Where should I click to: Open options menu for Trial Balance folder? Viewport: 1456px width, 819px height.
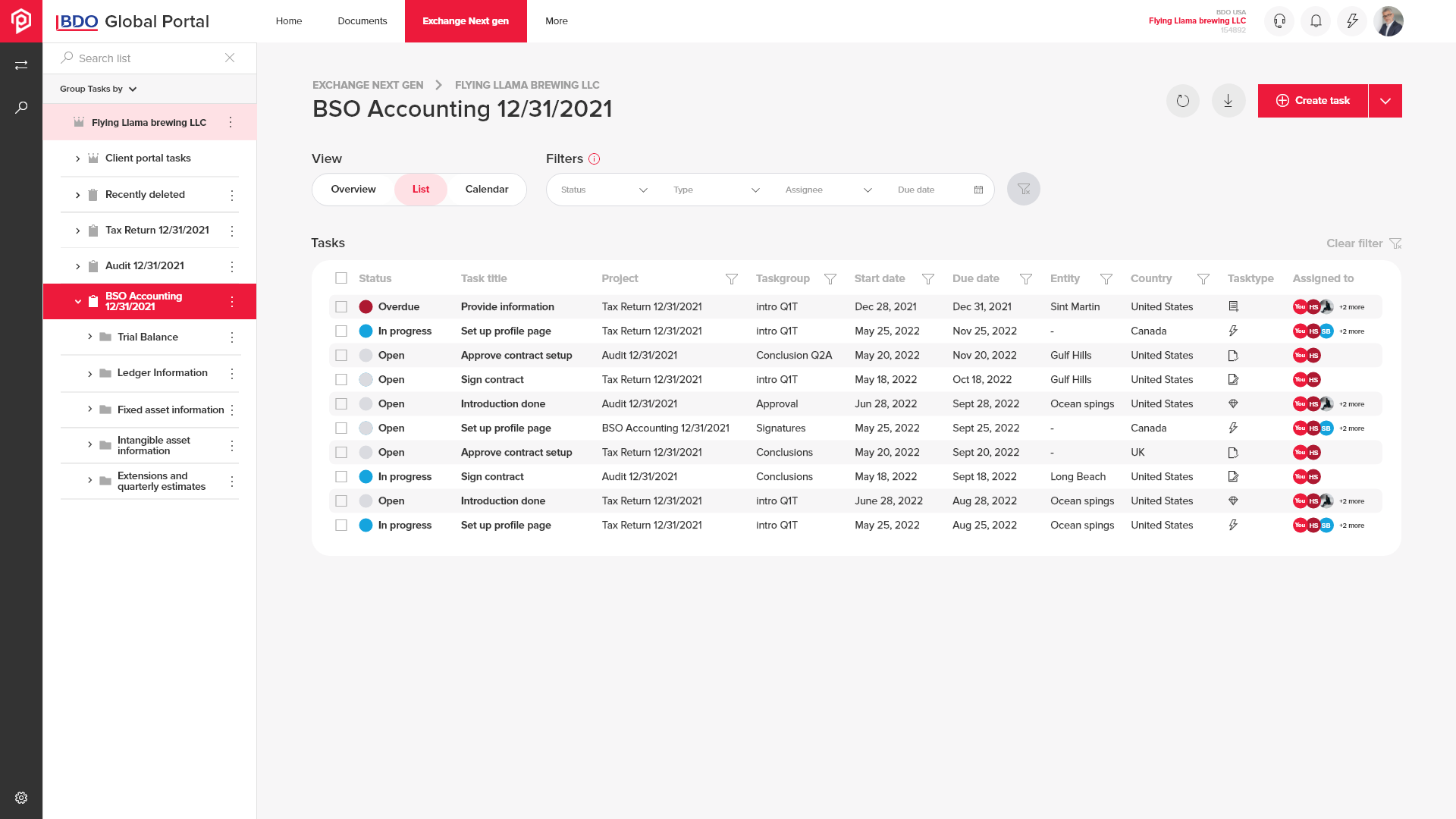pyautogui.click(x=232, y=337)
